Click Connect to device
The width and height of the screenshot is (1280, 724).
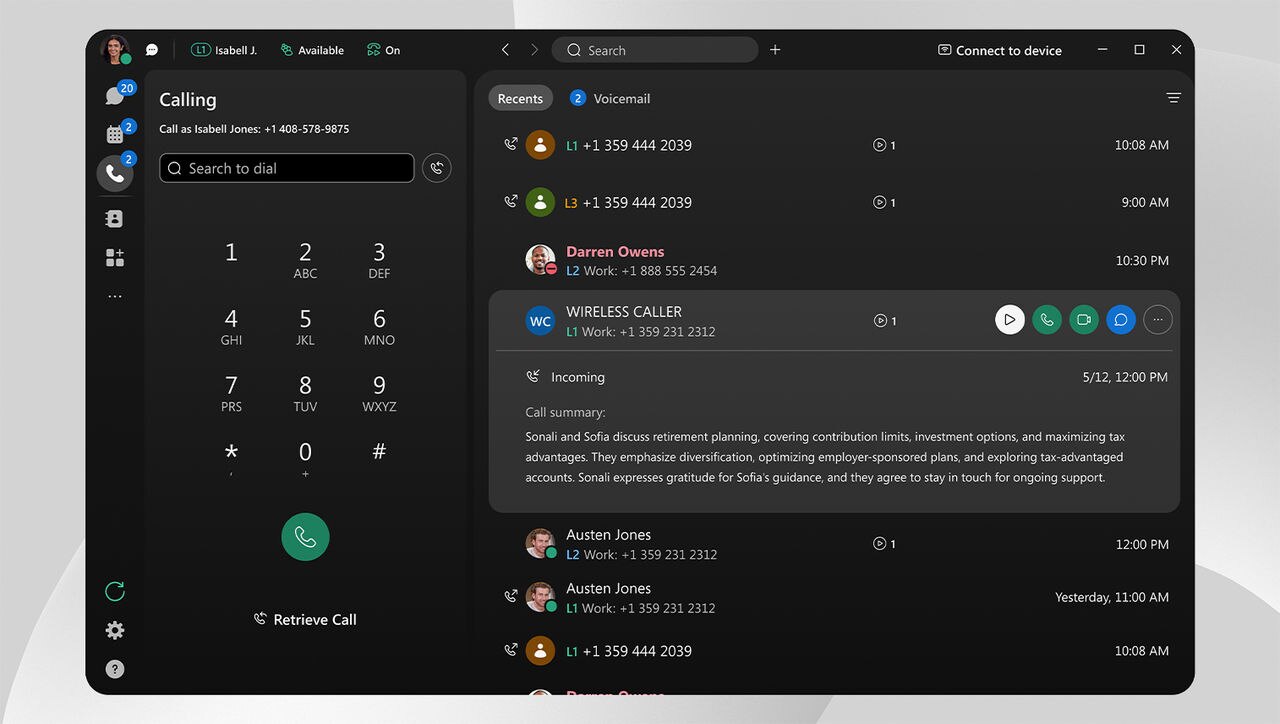click(x=999, y=50)
